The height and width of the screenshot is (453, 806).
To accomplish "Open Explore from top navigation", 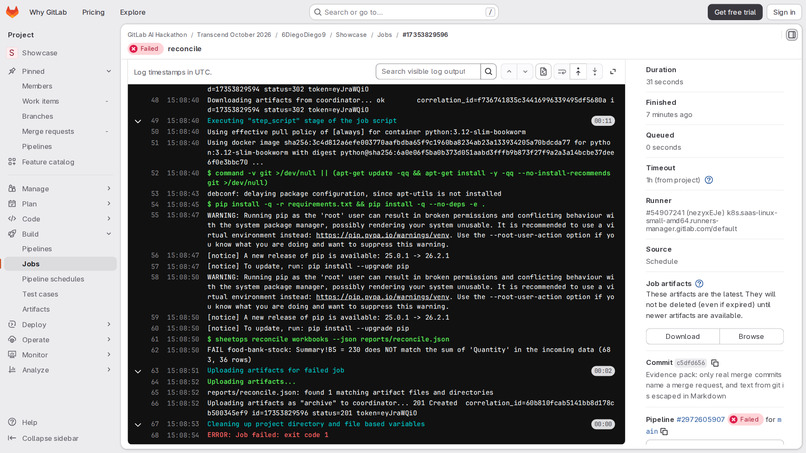I will pos(133,12).
